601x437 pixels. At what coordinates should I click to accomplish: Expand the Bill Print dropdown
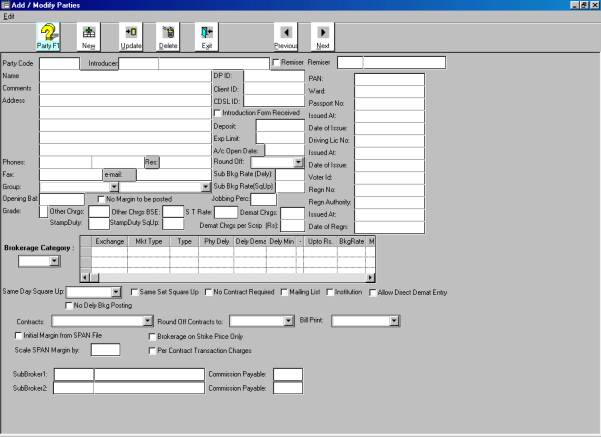[x=395, y=320]
